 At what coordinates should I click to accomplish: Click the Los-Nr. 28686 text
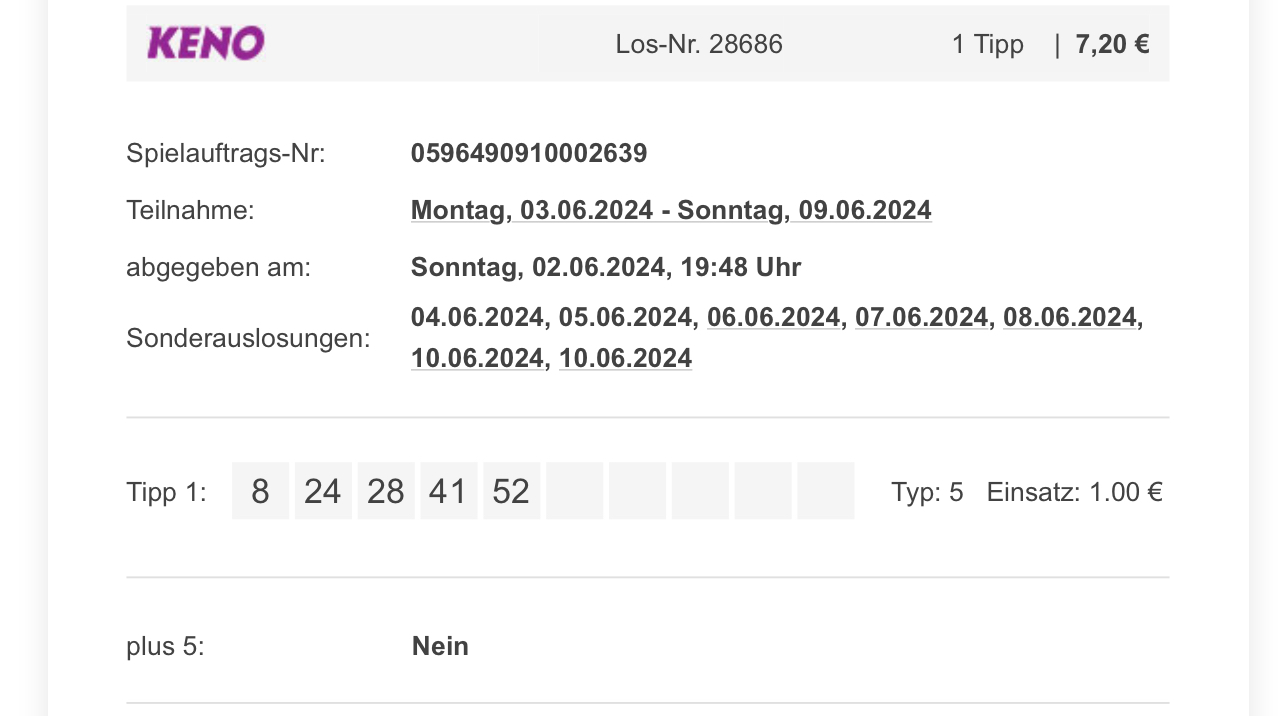pos(699,44)
